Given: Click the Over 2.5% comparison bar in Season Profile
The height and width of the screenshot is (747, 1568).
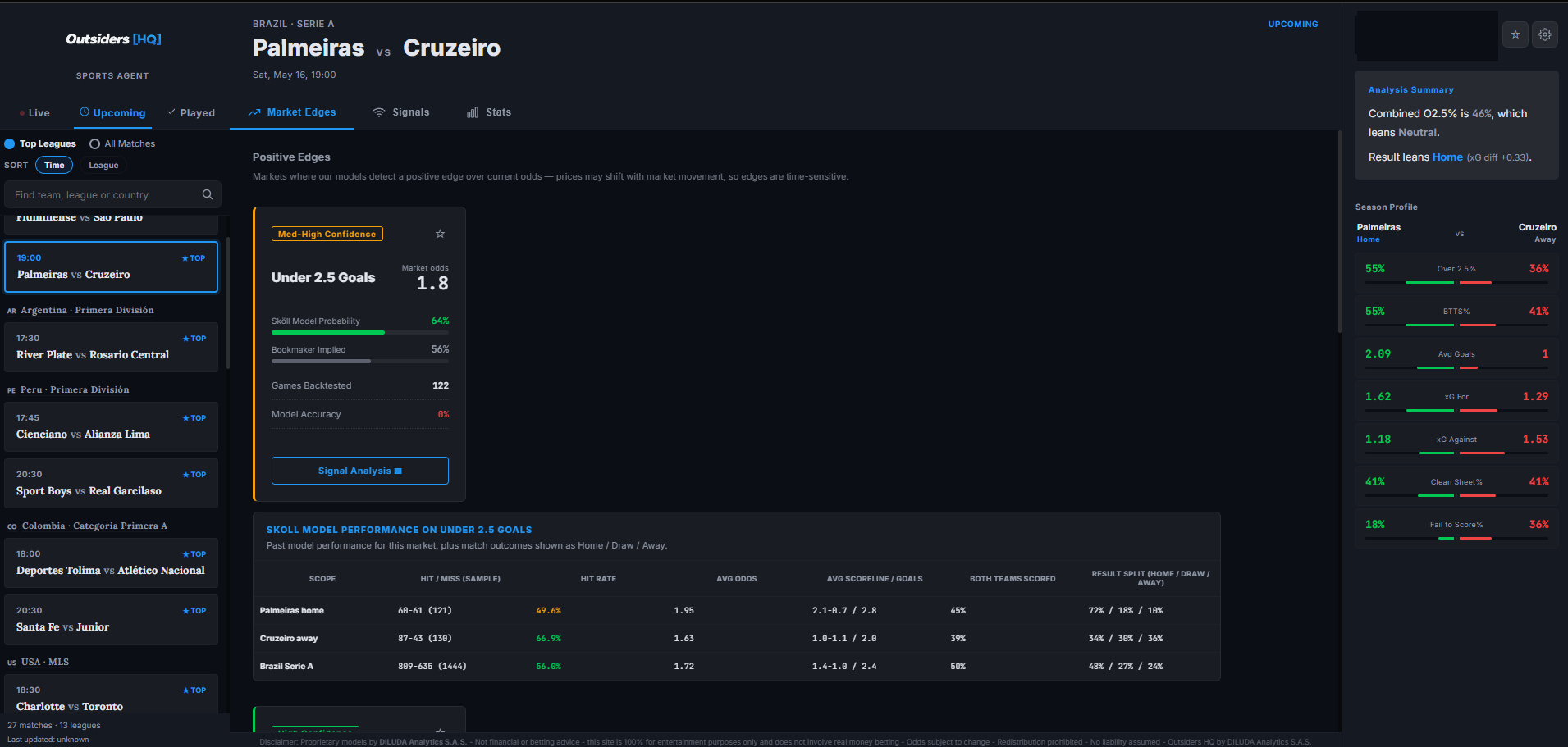Looking at the screenshot, I should (x=1456, y=282).
